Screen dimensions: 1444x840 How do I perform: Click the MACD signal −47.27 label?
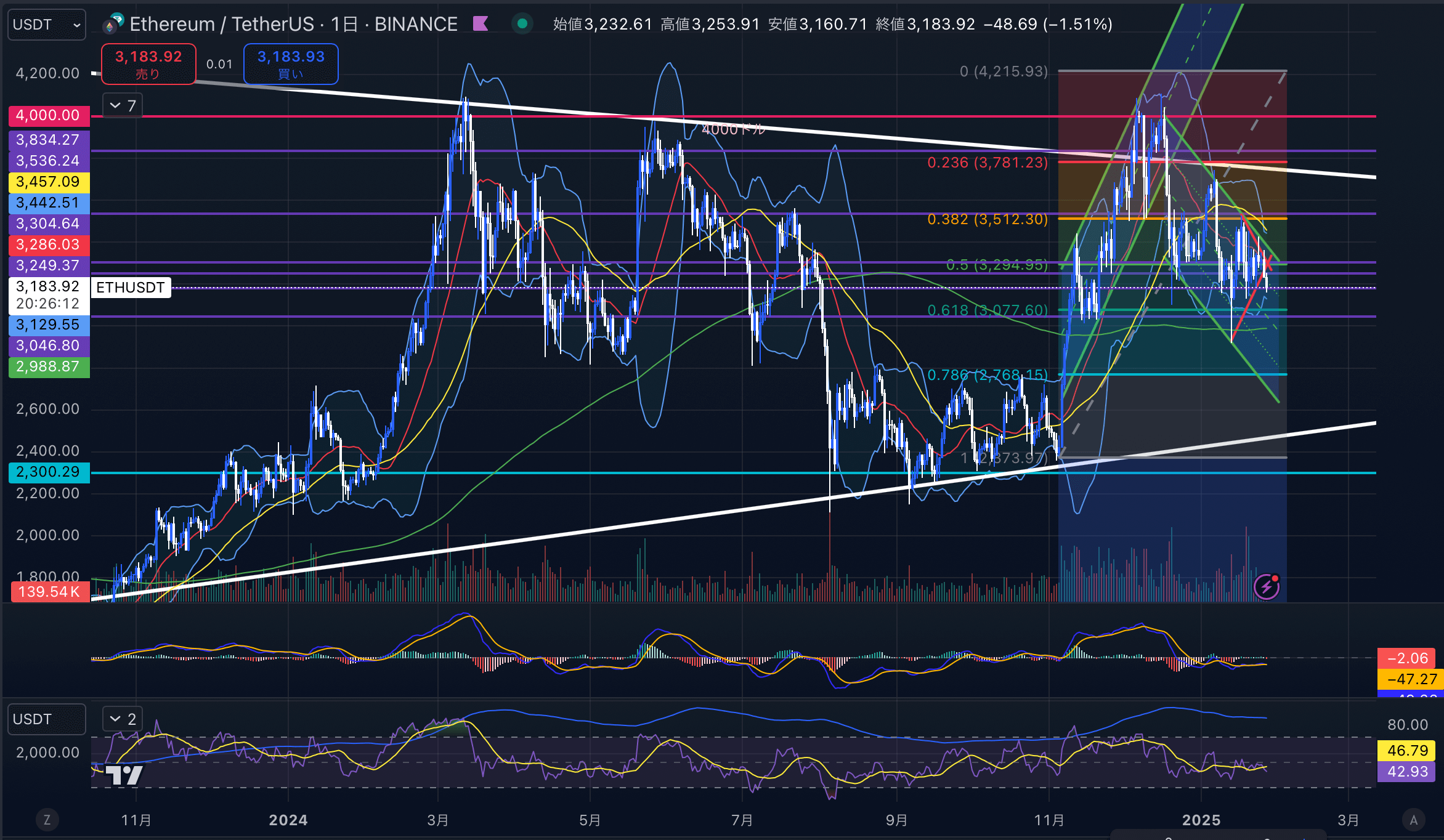(1410, 679)
